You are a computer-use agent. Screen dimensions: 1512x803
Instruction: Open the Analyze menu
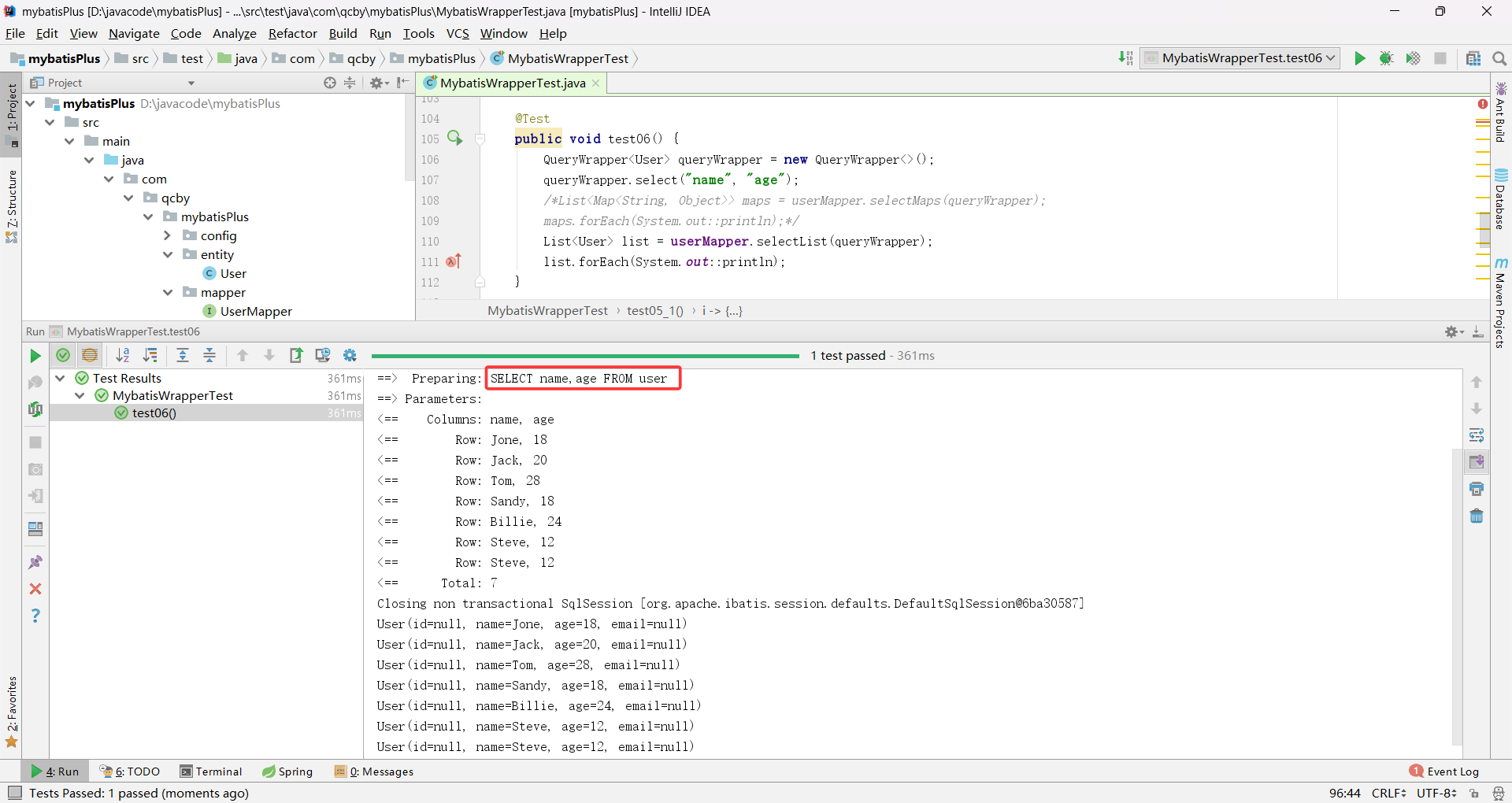click(x=235, y=33)
